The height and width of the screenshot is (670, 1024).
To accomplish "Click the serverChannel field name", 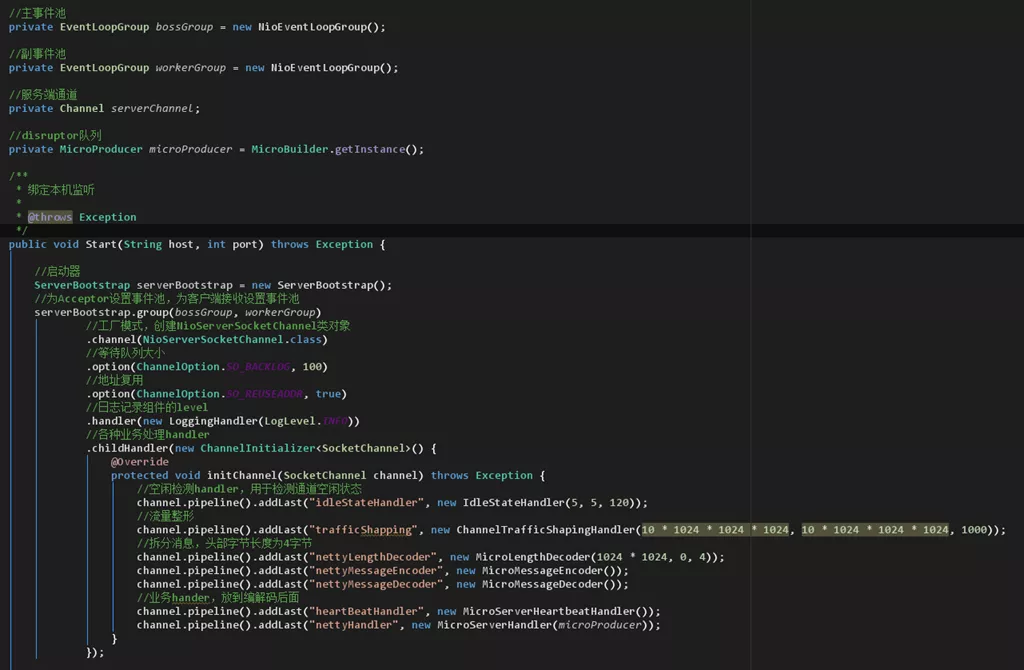I will (x=152, y=108).
